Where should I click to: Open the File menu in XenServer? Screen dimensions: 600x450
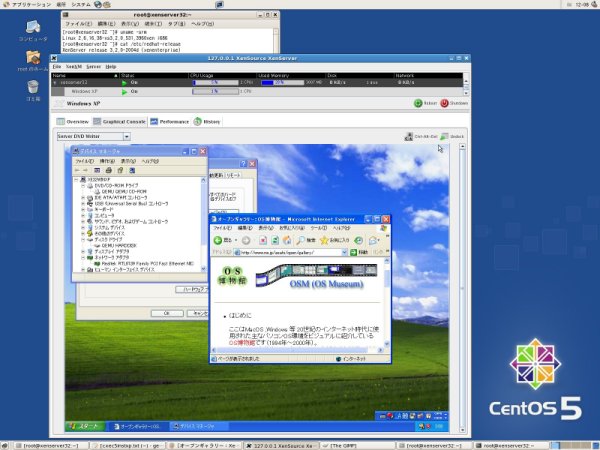[x=57, y=67]
